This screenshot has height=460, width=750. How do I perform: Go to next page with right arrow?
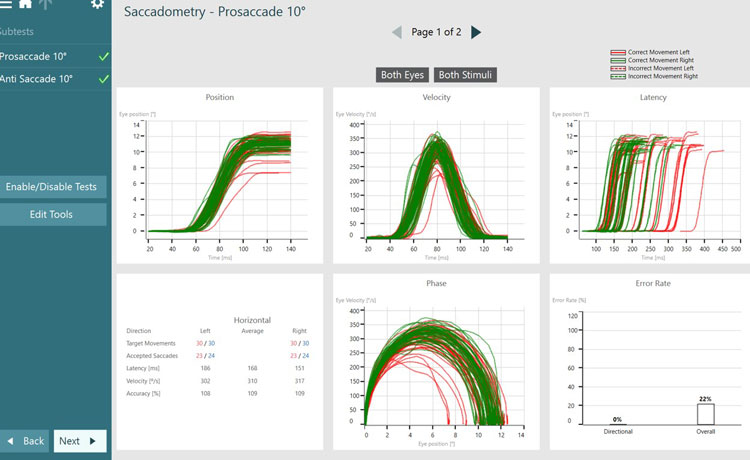[476, 33]
